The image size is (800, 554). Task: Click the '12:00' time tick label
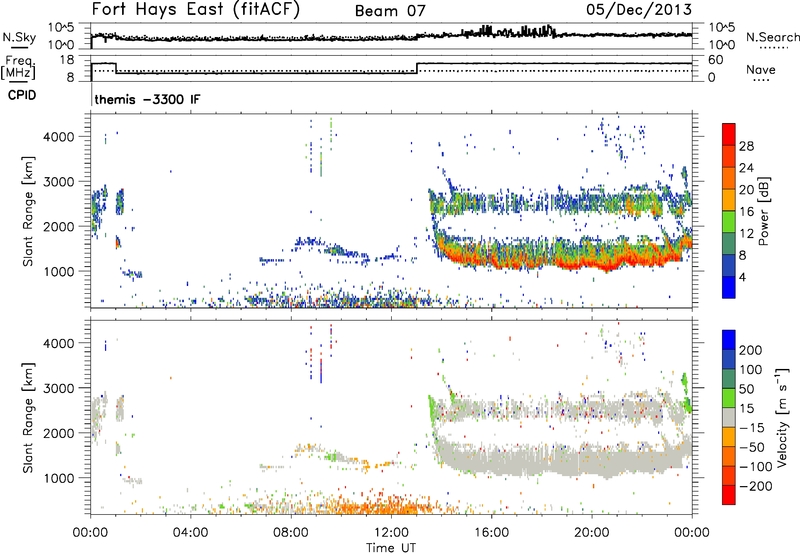[x=391, y=533]
